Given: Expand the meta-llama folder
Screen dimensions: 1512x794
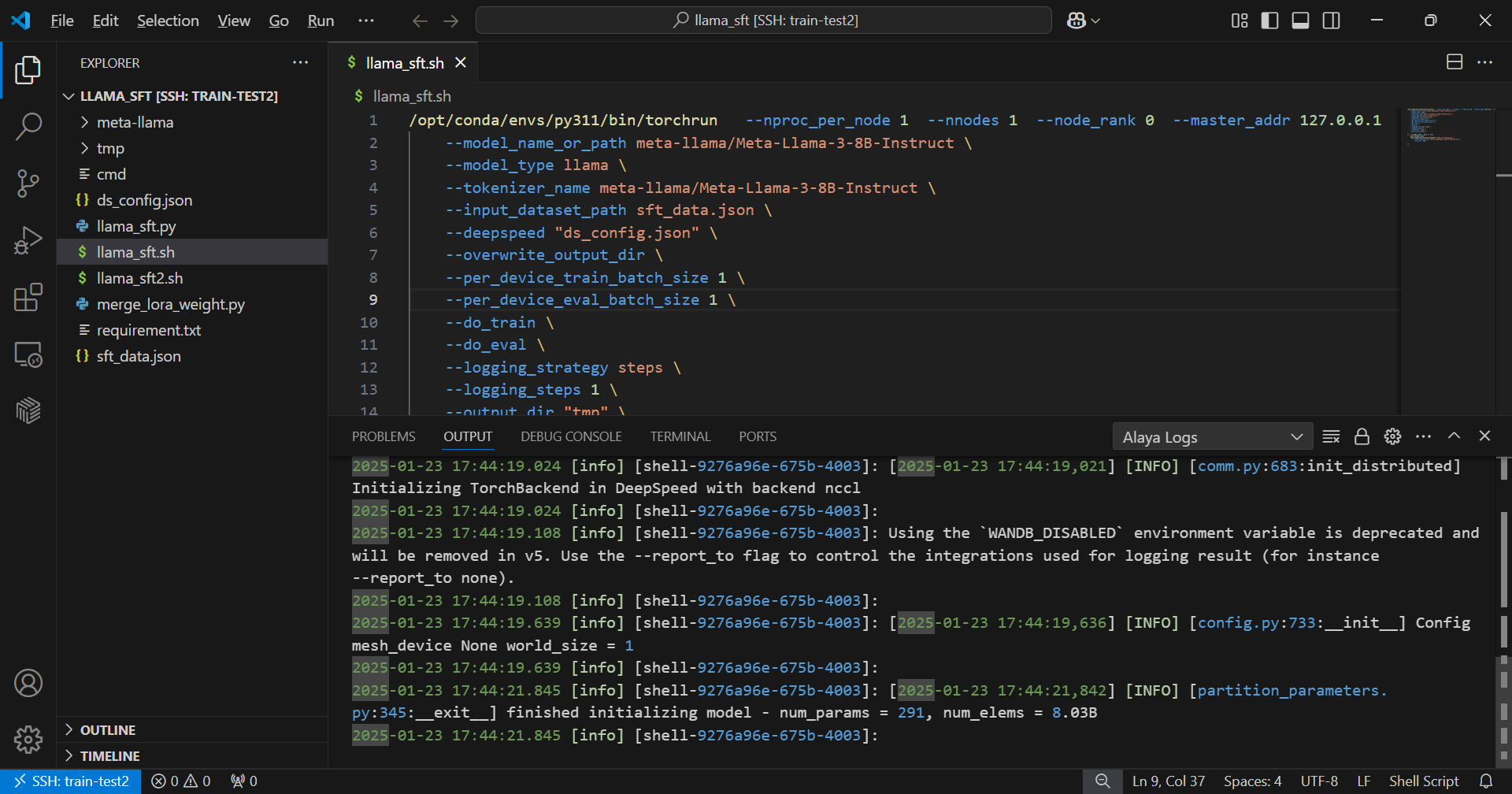Looking at the screenshot, I should pyautogui.click(x=135, y=122).
